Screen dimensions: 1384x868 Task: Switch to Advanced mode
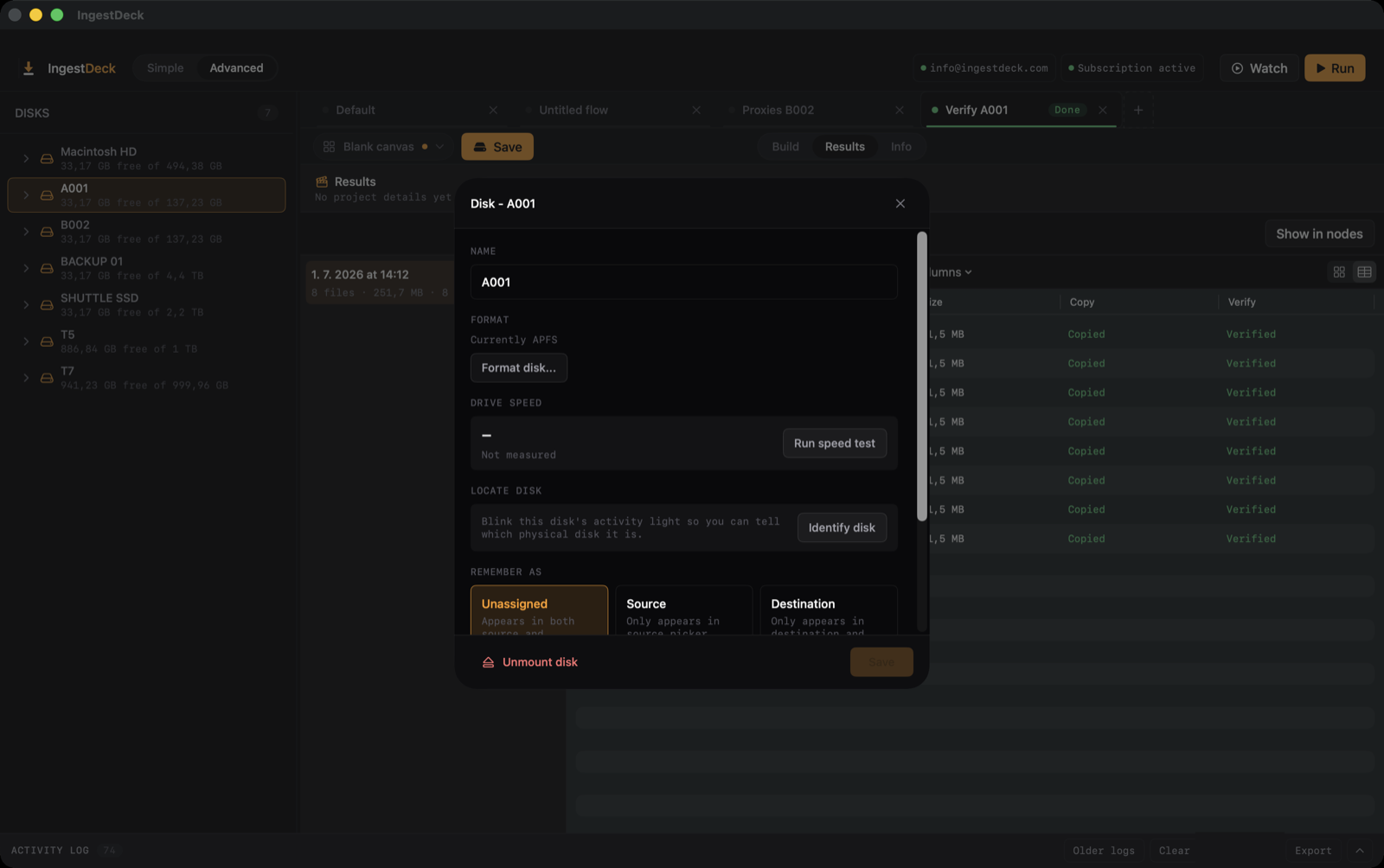236,68
